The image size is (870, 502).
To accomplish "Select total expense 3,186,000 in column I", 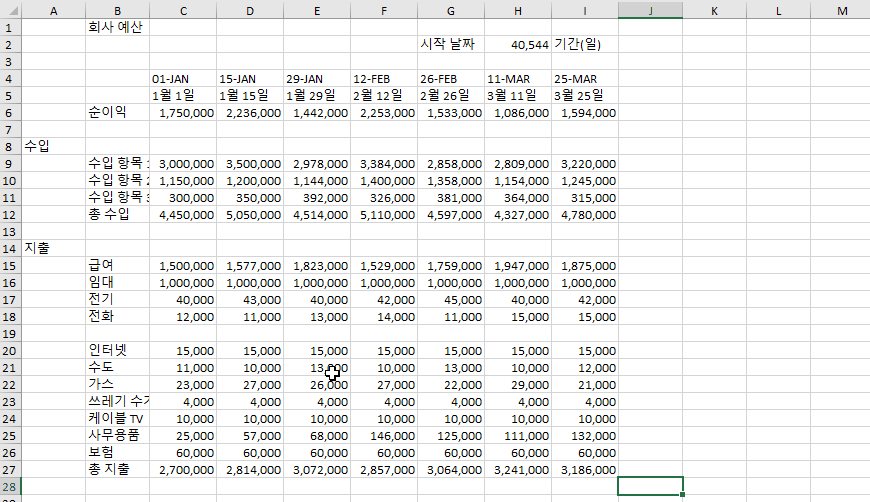I will [585, 470].
